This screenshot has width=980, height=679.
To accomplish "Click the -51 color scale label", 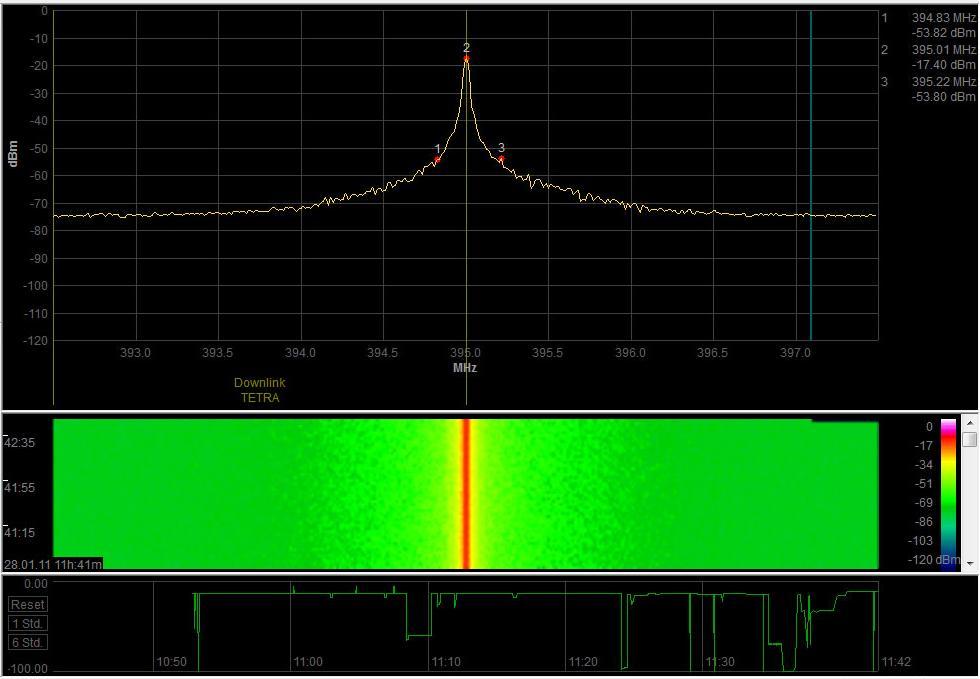I will pos(924,484).
